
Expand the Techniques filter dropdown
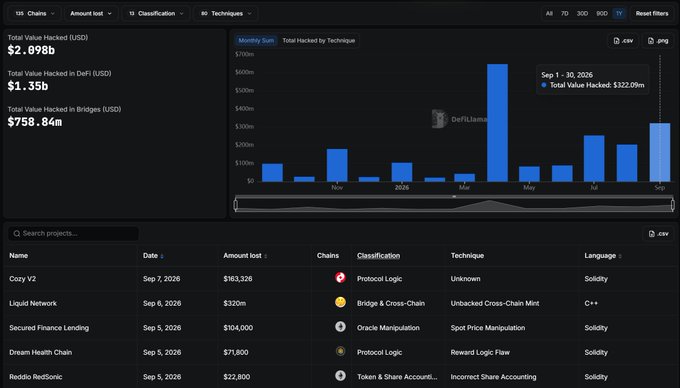click(226, 13)
